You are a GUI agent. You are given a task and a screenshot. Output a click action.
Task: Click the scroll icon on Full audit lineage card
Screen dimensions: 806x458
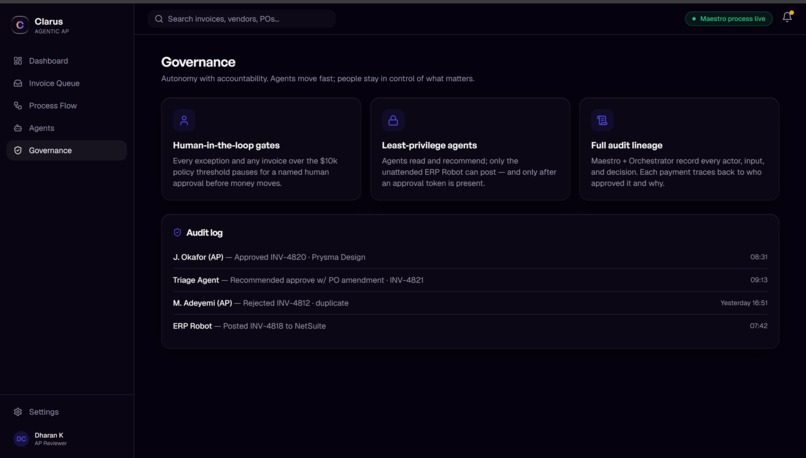tap(602, 120)
